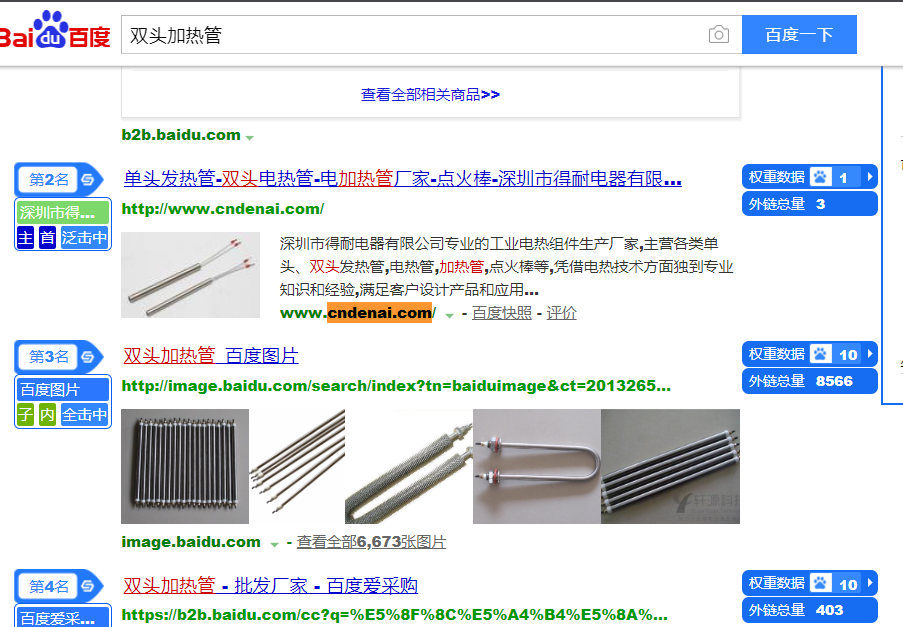Screen dimensions: 903x627
Task: Expand the 权重数据 arrow for the 百度爱采购 result
Action: (x=870, y=583)
